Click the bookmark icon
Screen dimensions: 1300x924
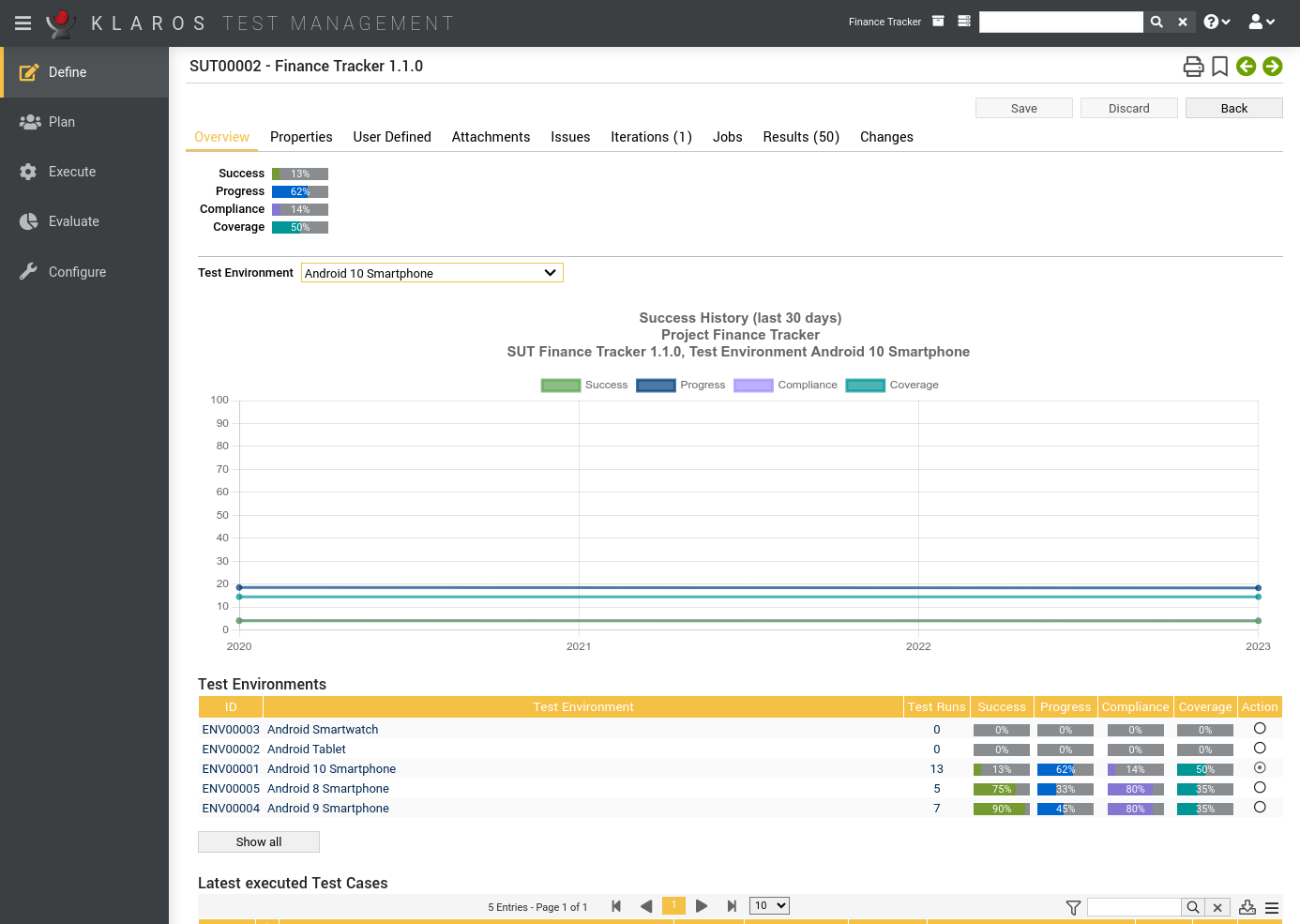[x=1219, y=67]
